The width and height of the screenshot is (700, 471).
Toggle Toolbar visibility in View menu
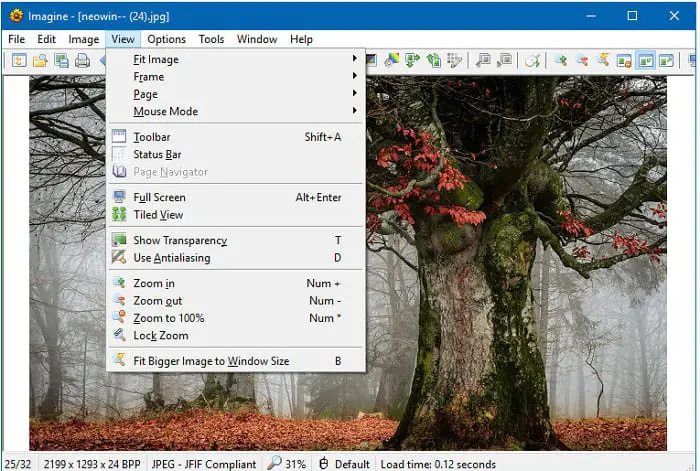tap(236, 137)
